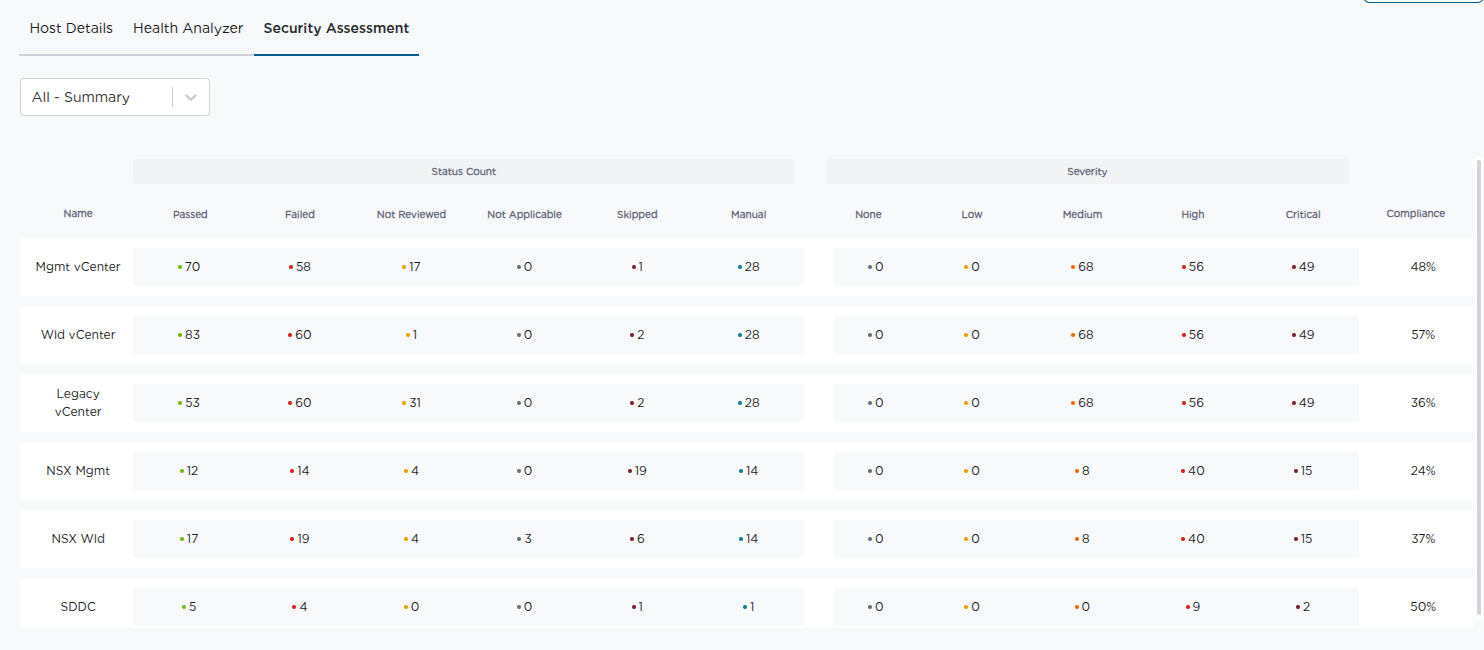Click Not Applicable dot showing 3

tap(519, 539)
